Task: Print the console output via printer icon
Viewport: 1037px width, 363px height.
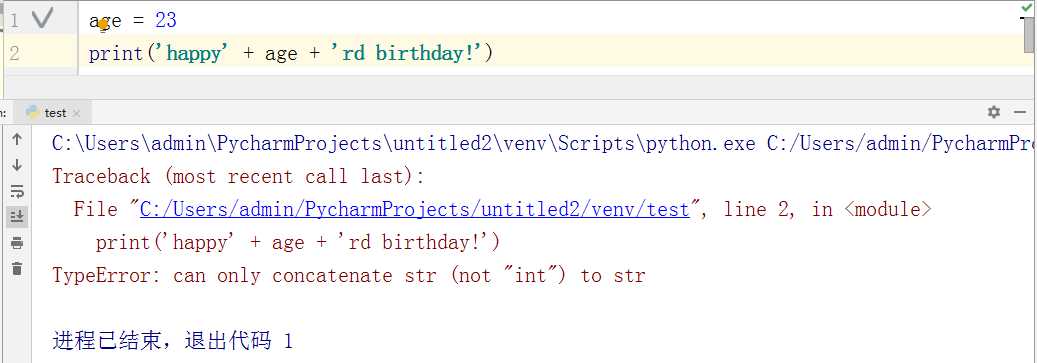Action: click(x=17, y=243)
